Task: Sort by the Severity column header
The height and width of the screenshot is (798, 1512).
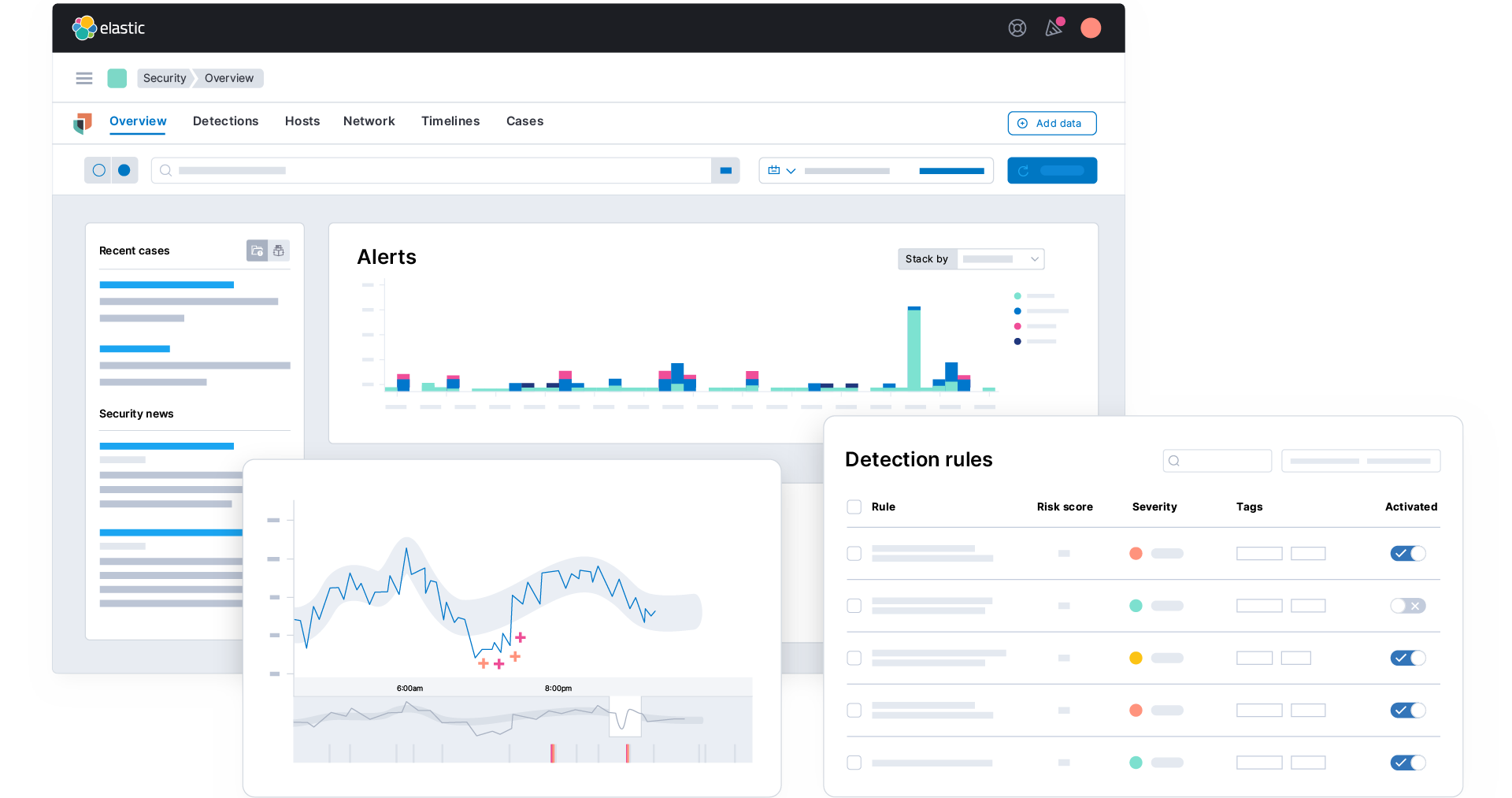Action: (1154, 507)
